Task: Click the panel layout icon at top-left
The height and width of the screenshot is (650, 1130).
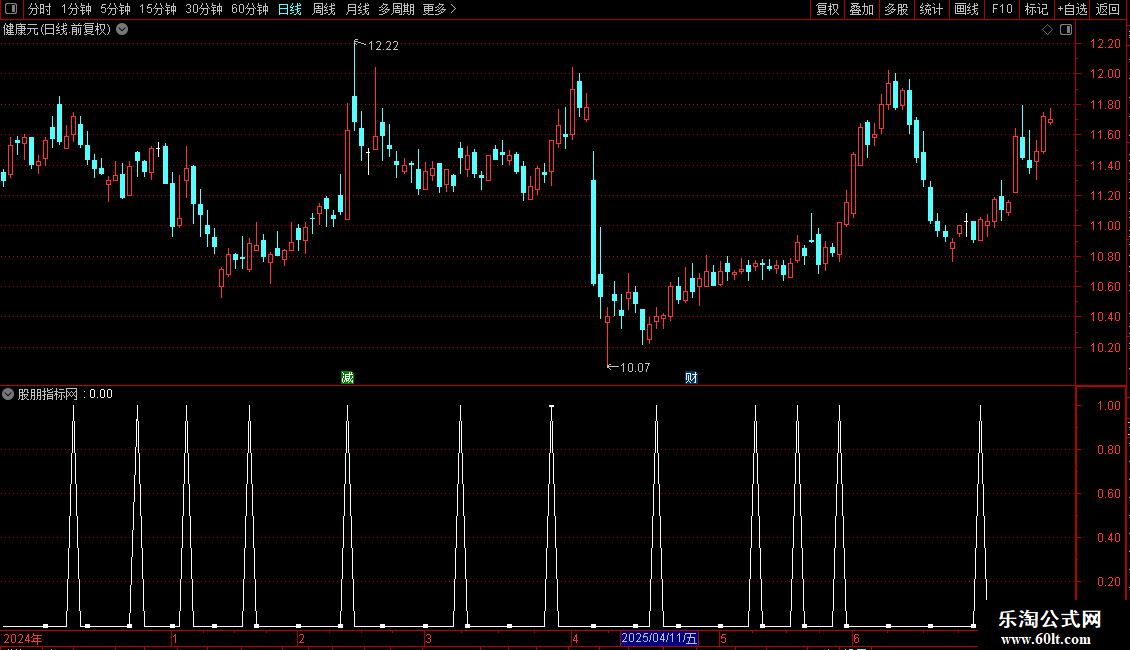Action: 11,9
